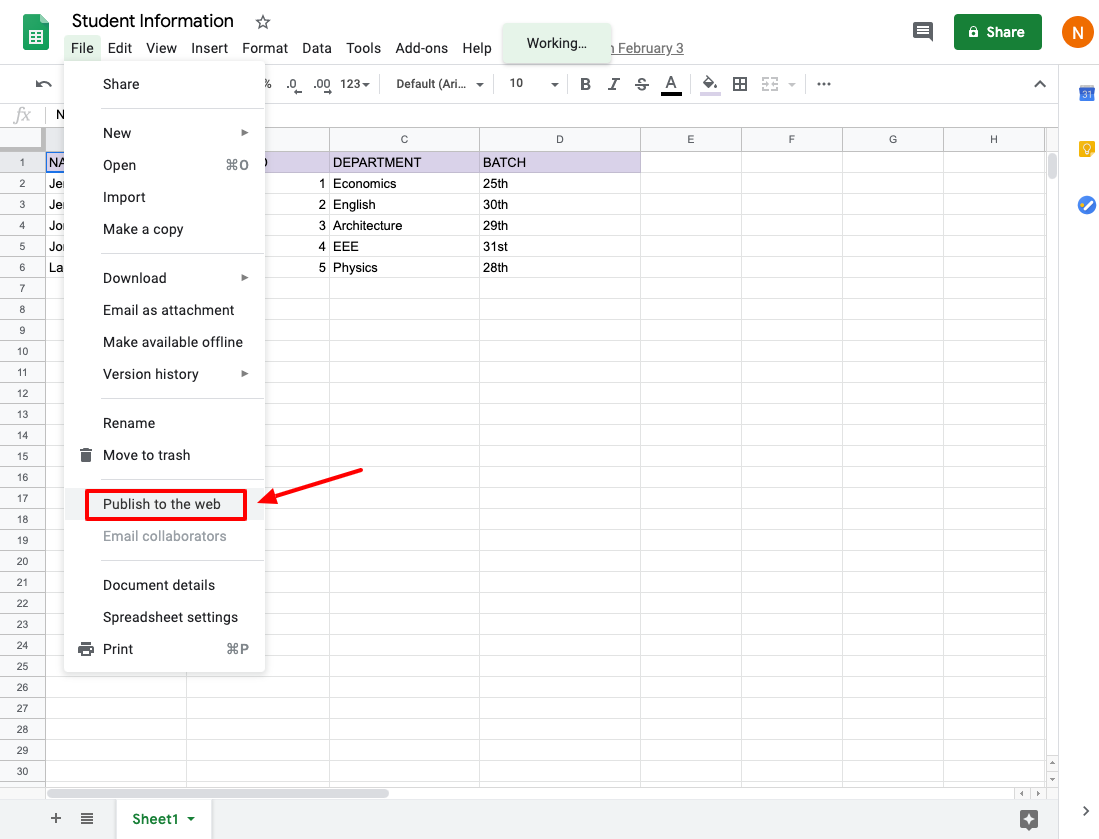Apply strikethrough formatting

(x=641, y=84)
